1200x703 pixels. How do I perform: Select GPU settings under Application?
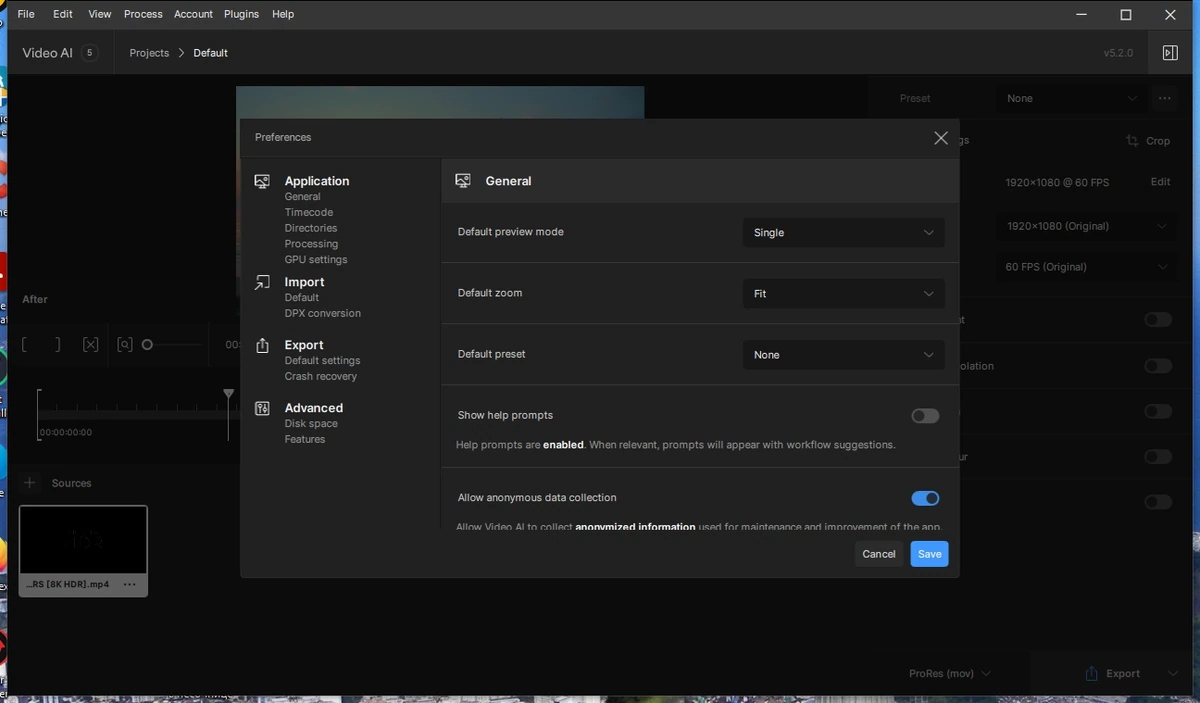tap(316, 260)
